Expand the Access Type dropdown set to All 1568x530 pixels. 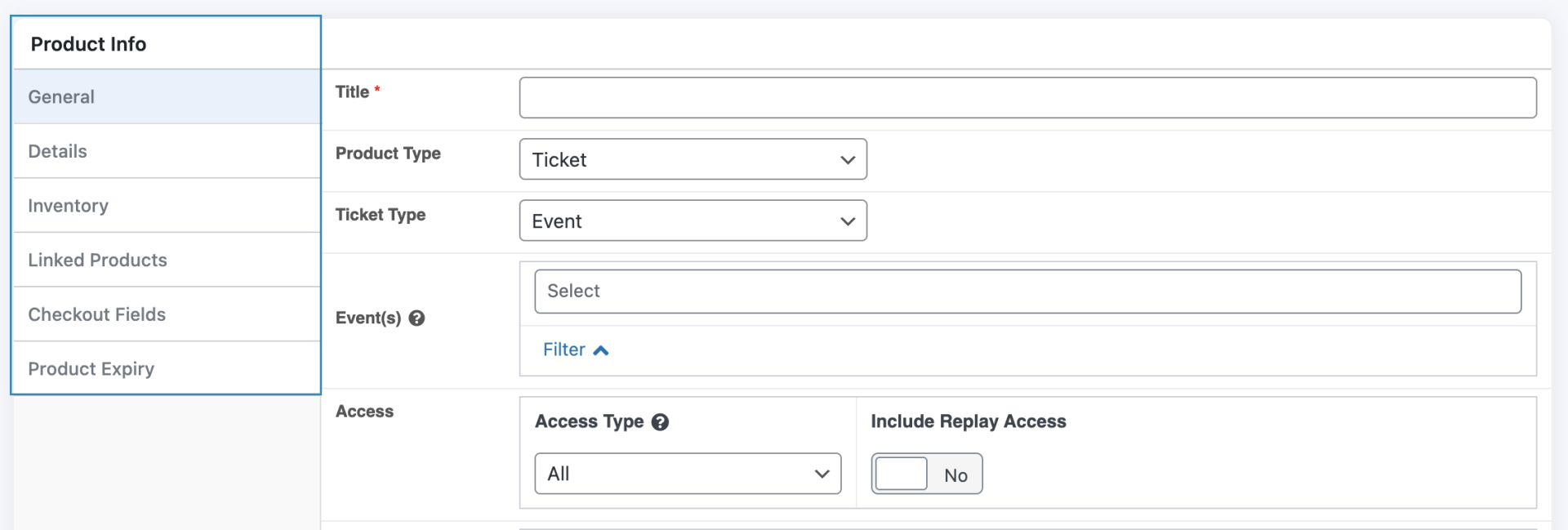[688, 474]
